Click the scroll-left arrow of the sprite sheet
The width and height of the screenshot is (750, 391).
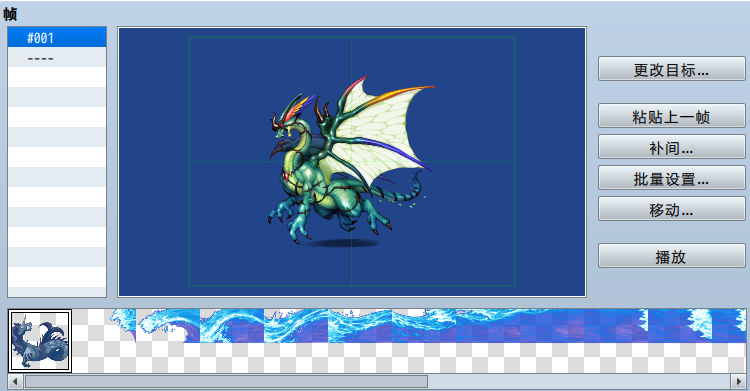point(15,381)
